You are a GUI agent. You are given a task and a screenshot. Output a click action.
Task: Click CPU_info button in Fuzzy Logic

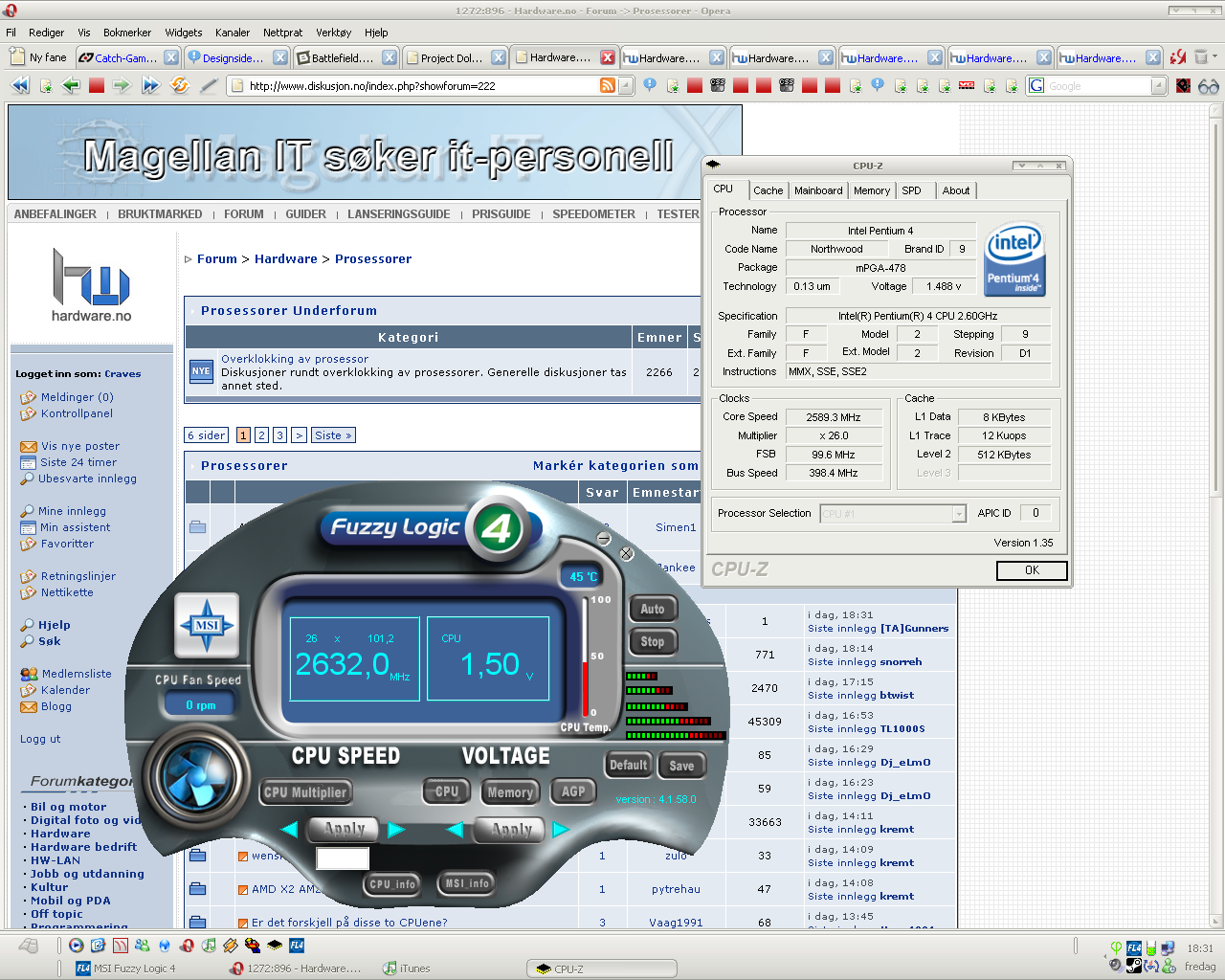click(x=392, y=884)
